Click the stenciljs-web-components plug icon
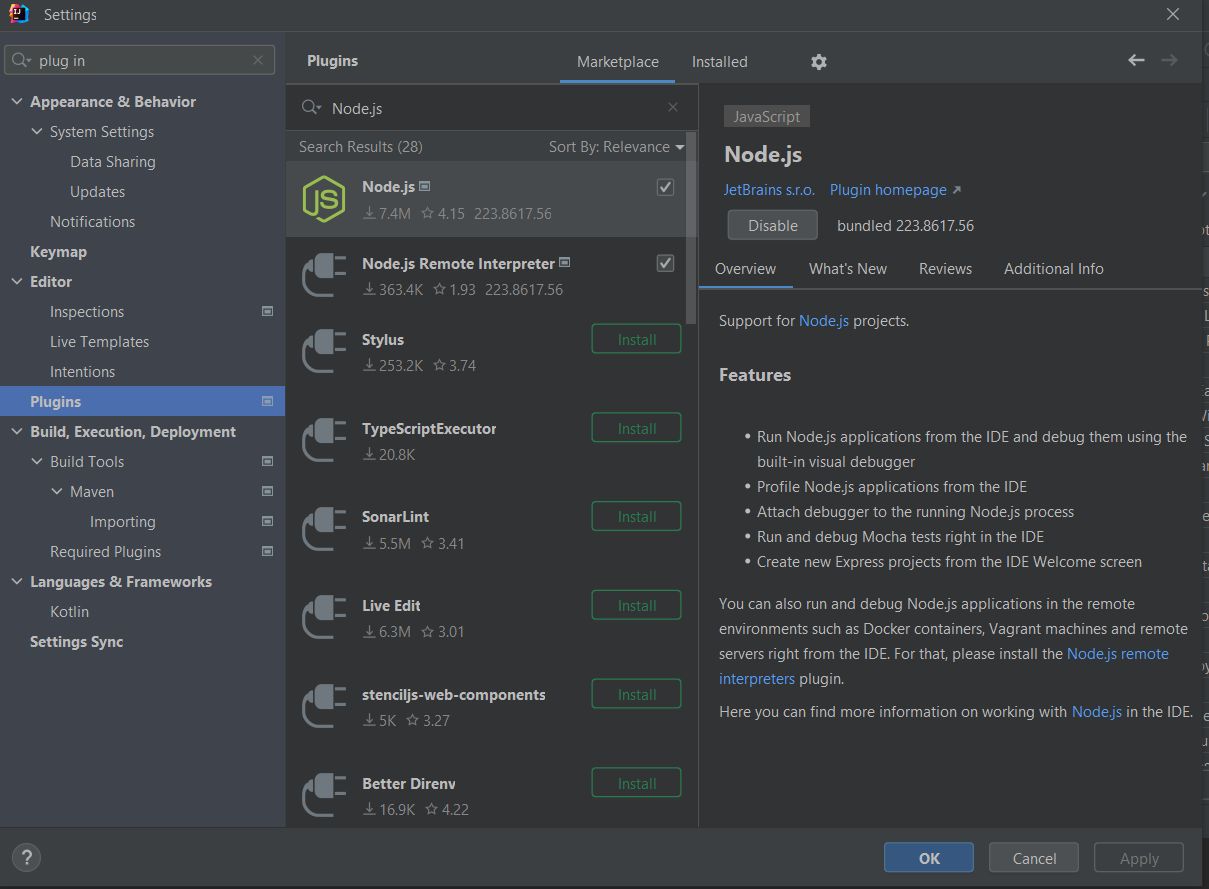 324,706
